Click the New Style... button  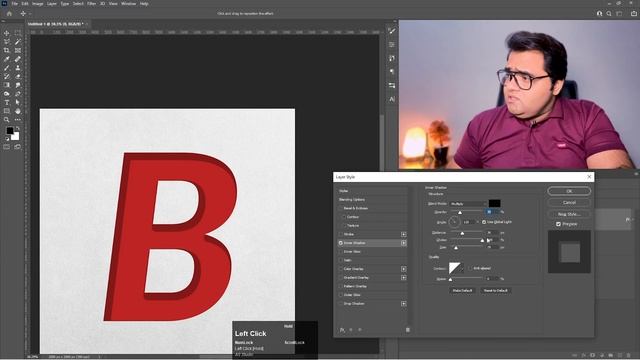point(569,214)
